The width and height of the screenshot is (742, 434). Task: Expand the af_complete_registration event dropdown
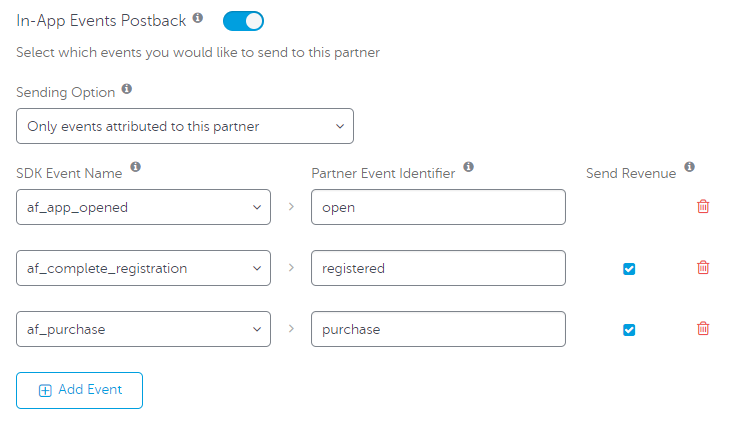143,268
